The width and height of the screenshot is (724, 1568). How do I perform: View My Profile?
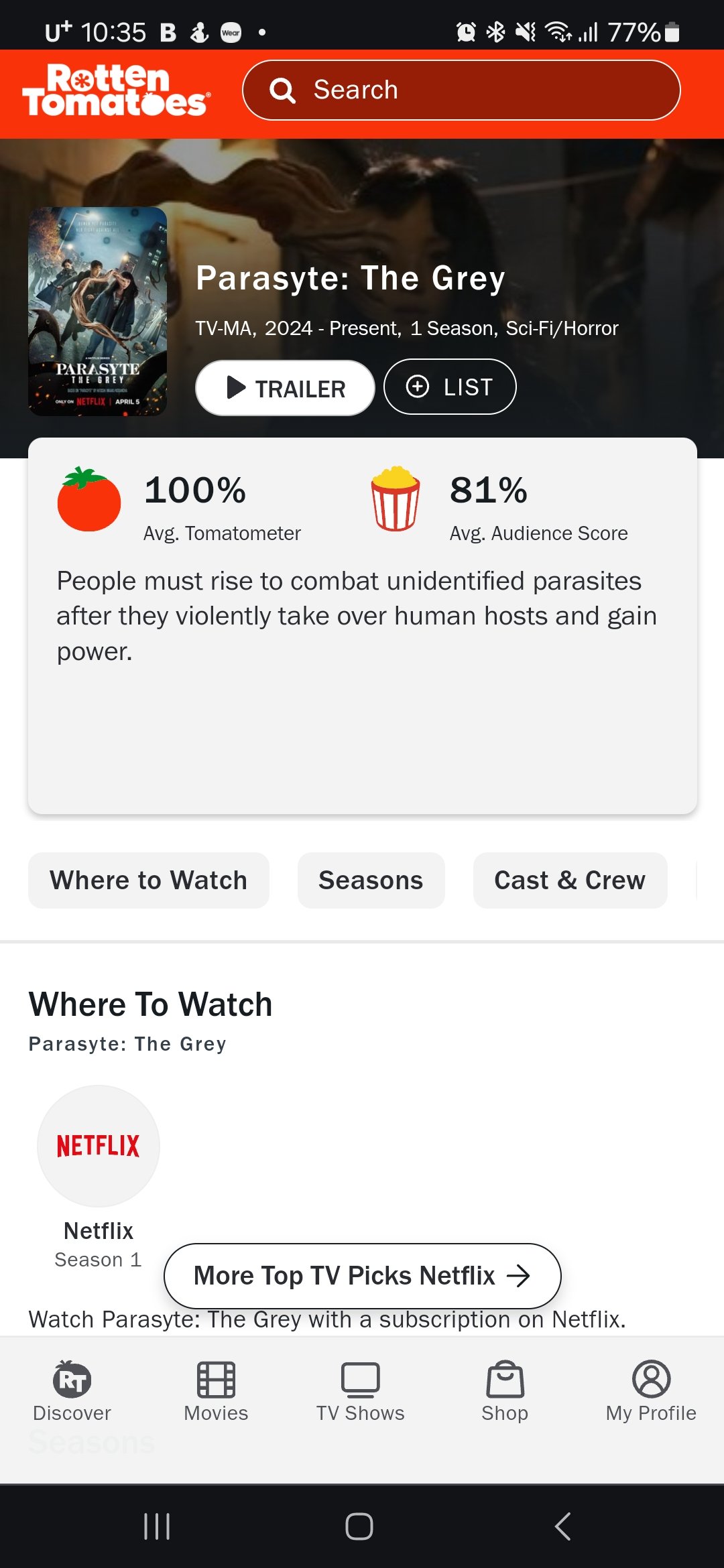click(651, 1391)
